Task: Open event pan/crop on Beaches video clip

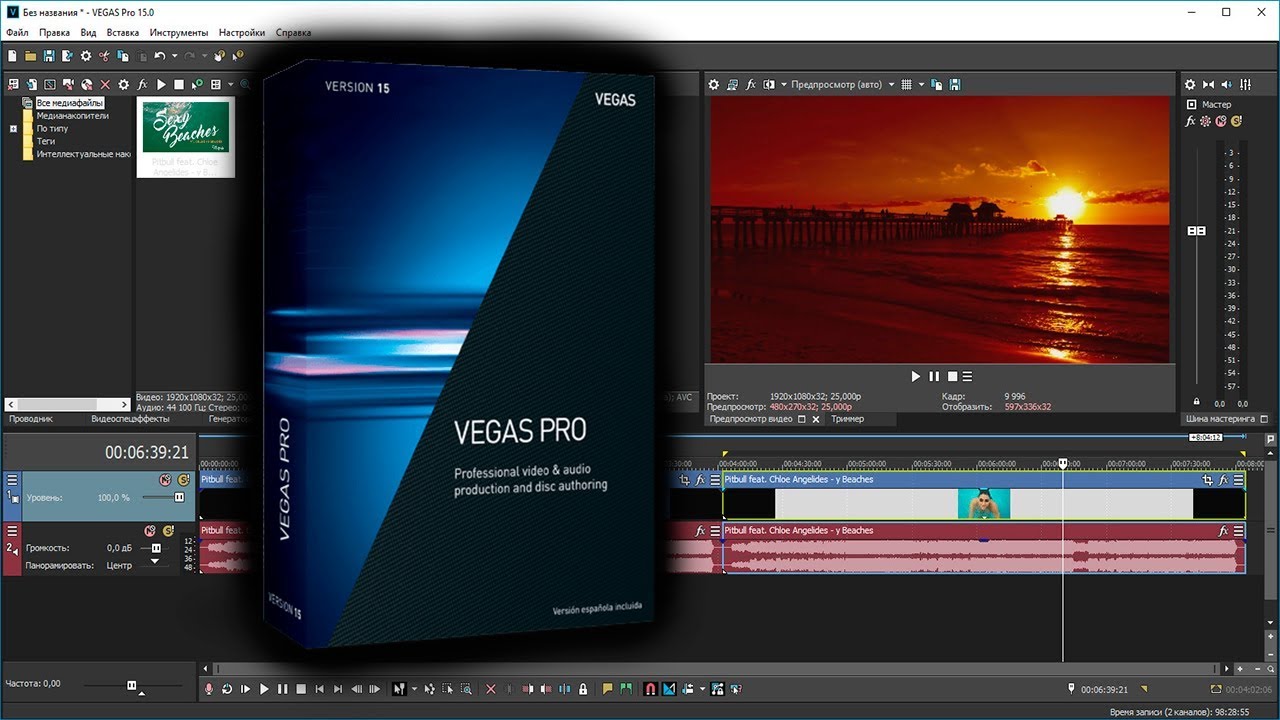Action: (1207, 480)
